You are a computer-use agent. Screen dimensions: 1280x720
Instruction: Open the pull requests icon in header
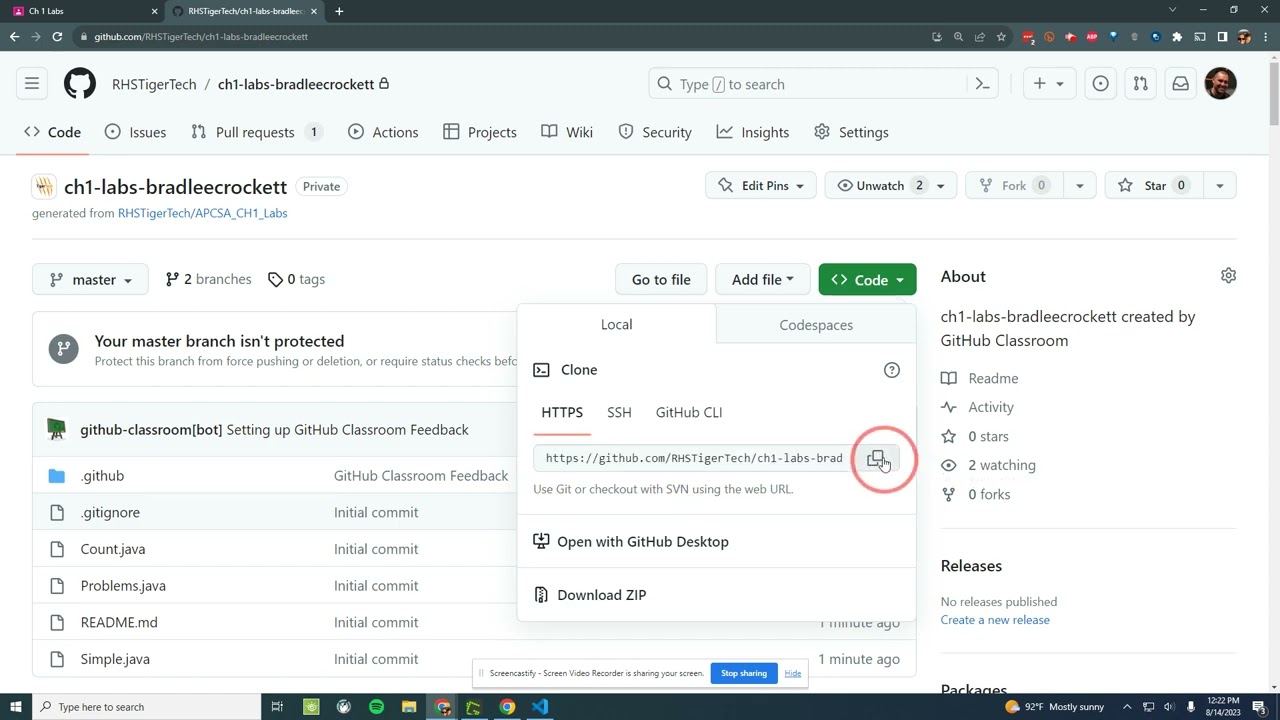[x=1140, y=84]
